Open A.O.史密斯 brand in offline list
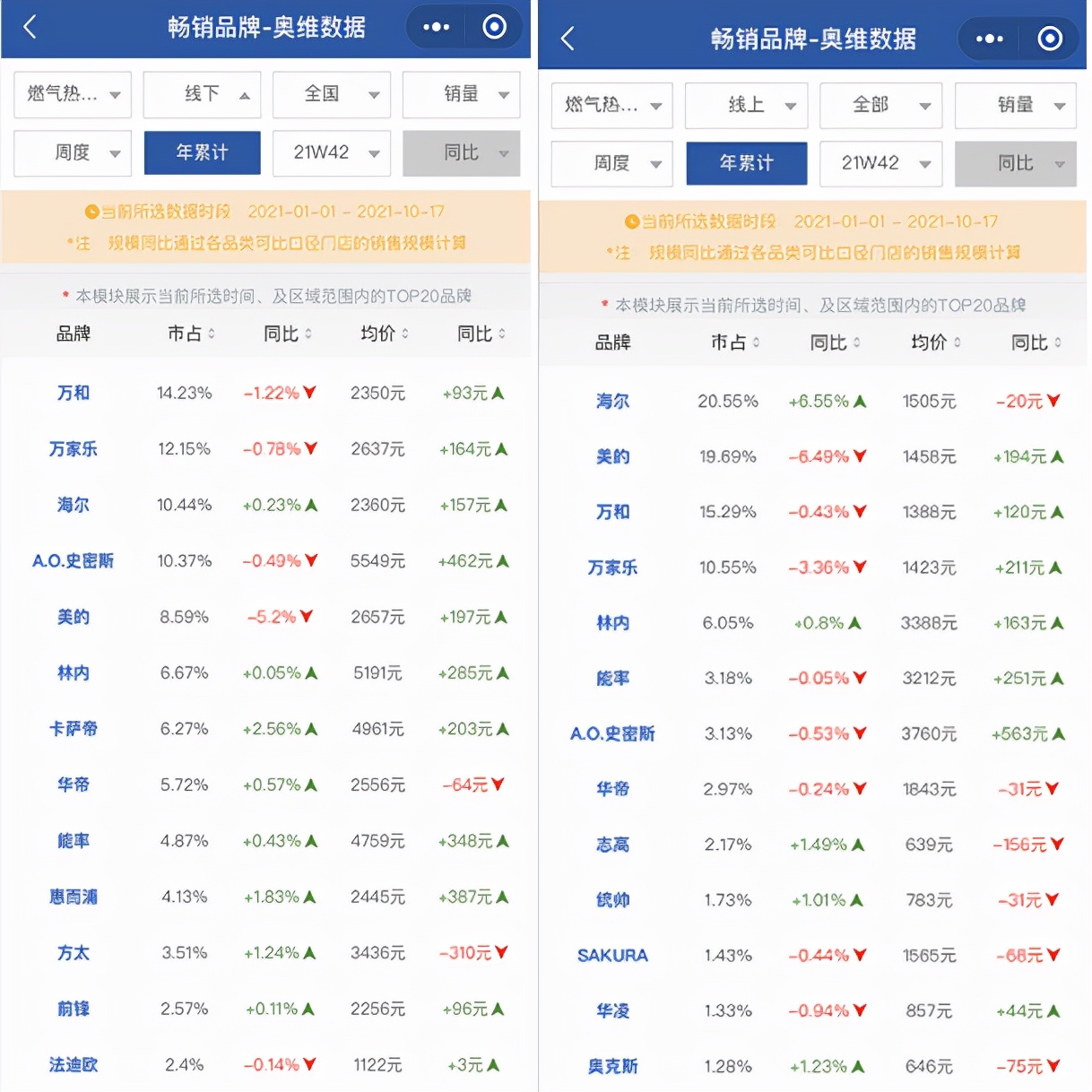1092x1092 pixels. click(x=74, y=561)
